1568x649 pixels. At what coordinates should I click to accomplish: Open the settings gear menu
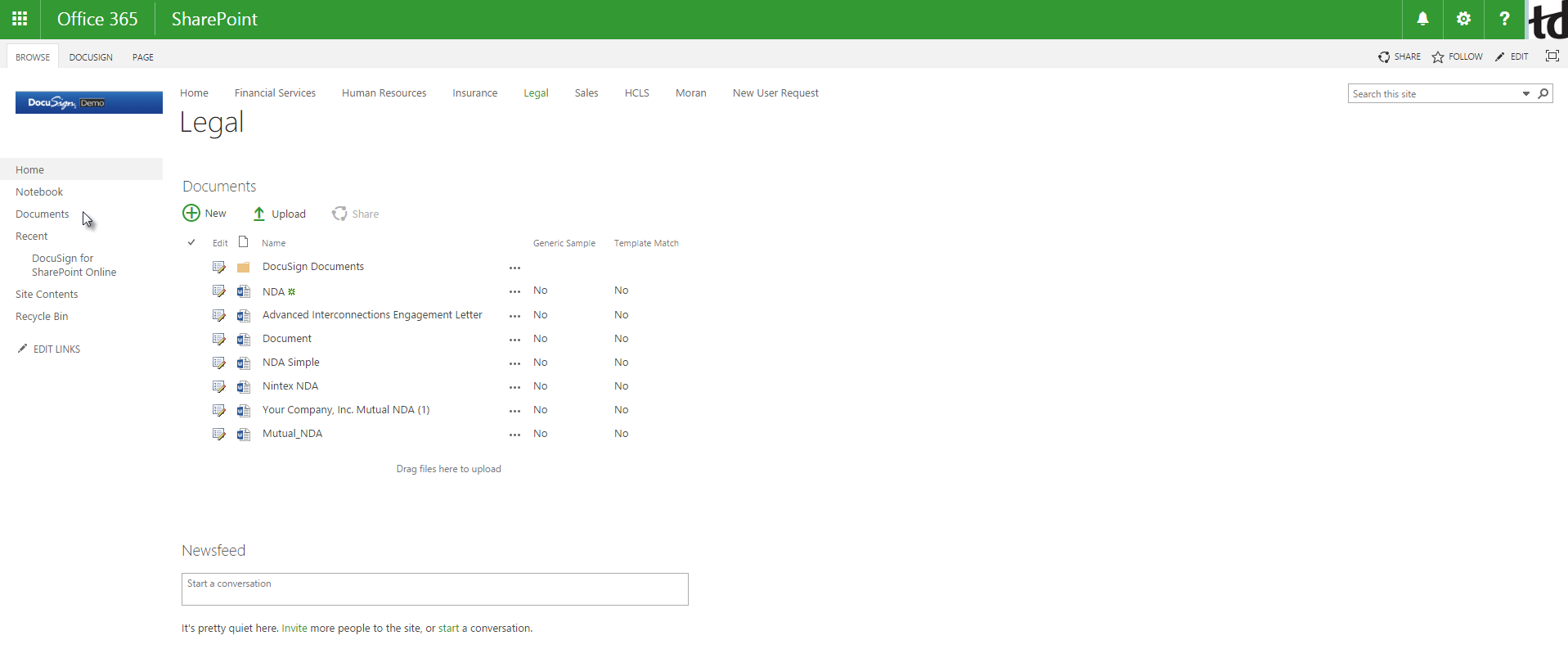[x=1463, y=19]
